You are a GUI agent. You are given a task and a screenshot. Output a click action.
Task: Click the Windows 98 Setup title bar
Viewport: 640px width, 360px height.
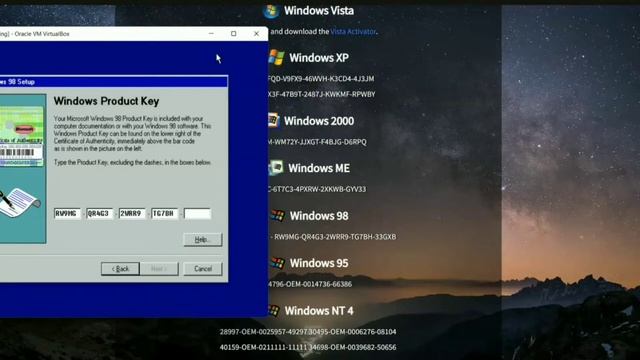pos(114,82)
